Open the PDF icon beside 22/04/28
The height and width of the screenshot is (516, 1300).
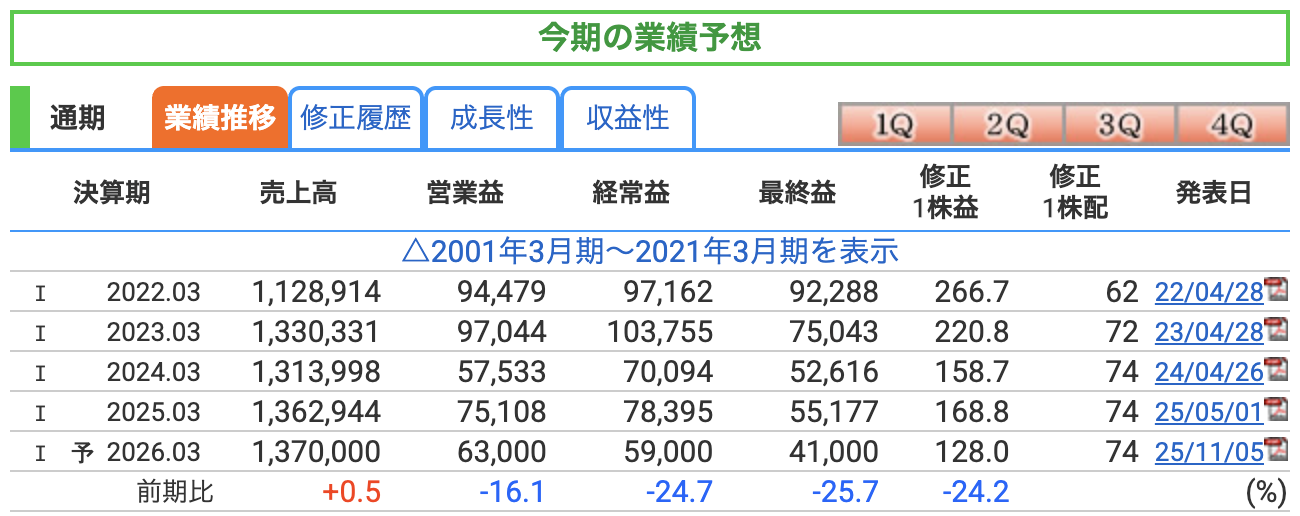[1276, 290]
